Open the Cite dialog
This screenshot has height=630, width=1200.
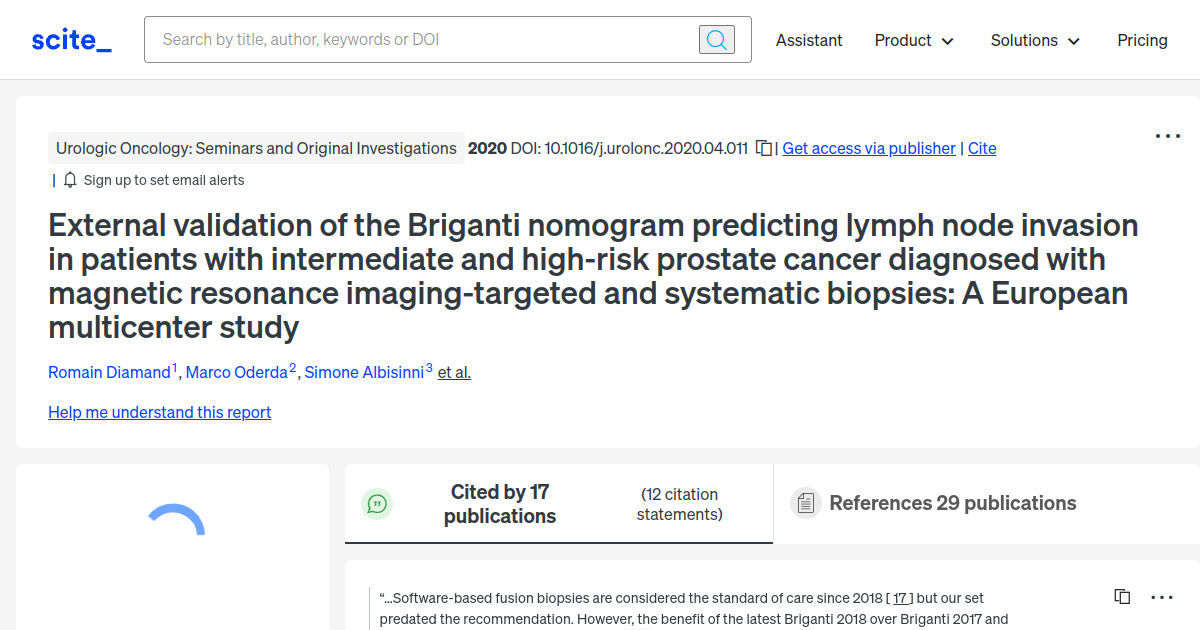click(x=981, y=148)
